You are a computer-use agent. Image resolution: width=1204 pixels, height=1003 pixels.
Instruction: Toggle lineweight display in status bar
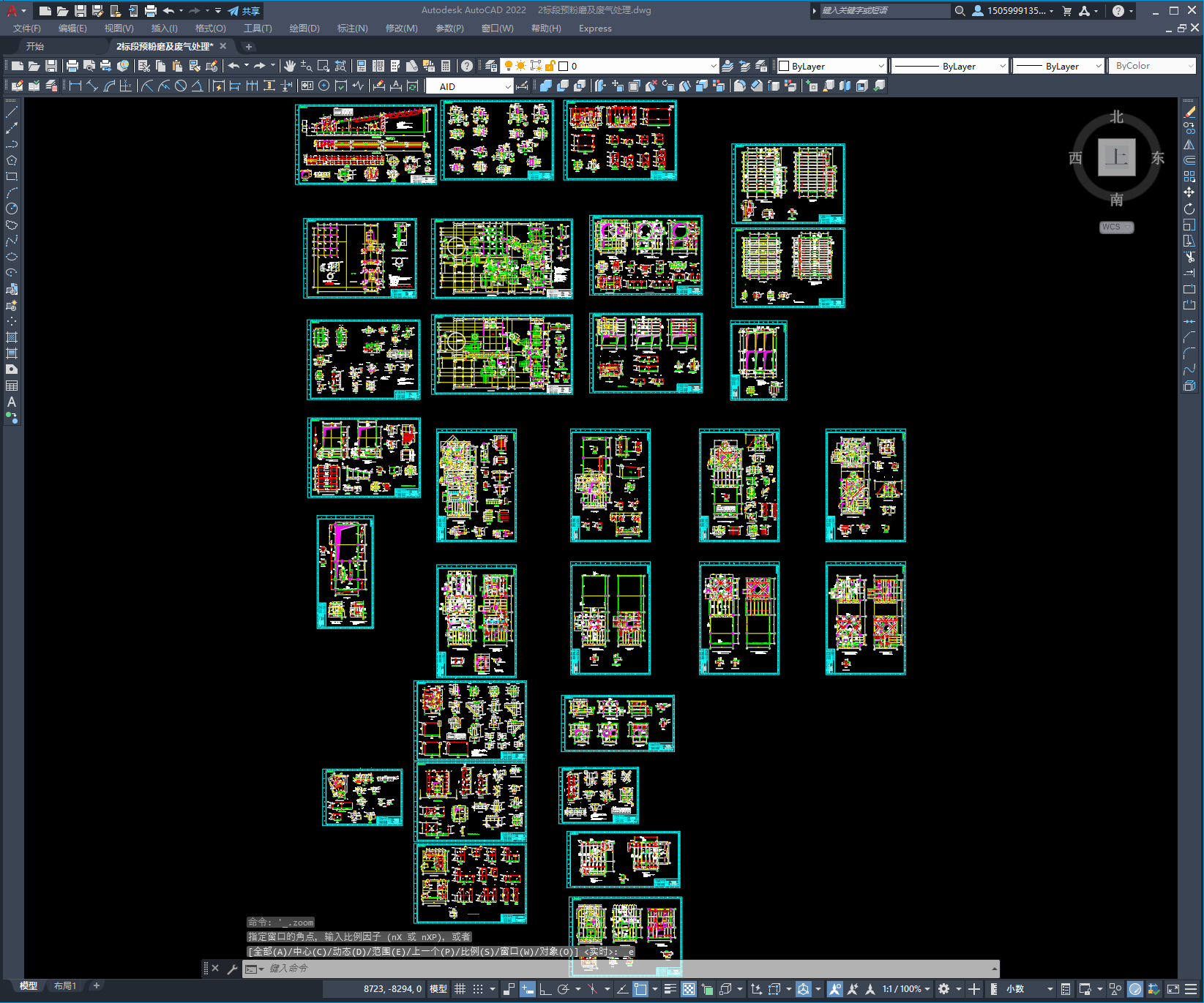pos(670,989)
